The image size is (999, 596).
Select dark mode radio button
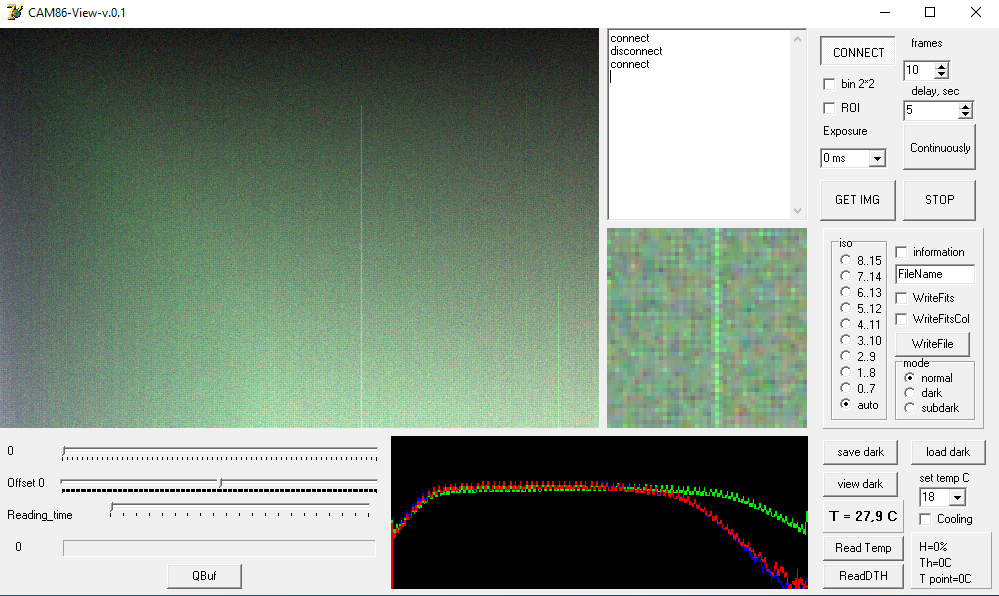[910, 393]
